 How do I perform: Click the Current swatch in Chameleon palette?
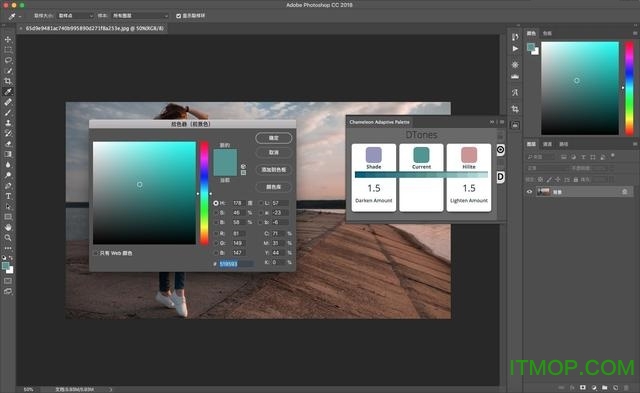(x=421, y=155)
